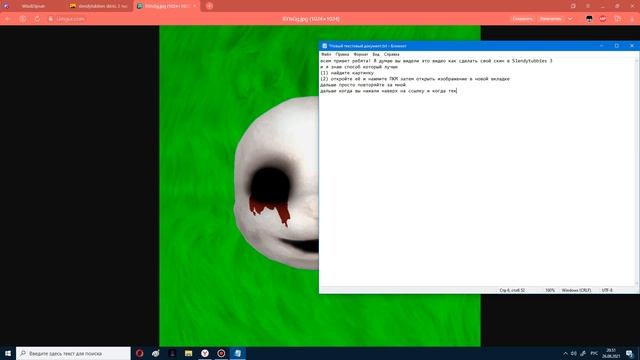Minimize the Notepad window
The image size is (640, 360).
601,46
